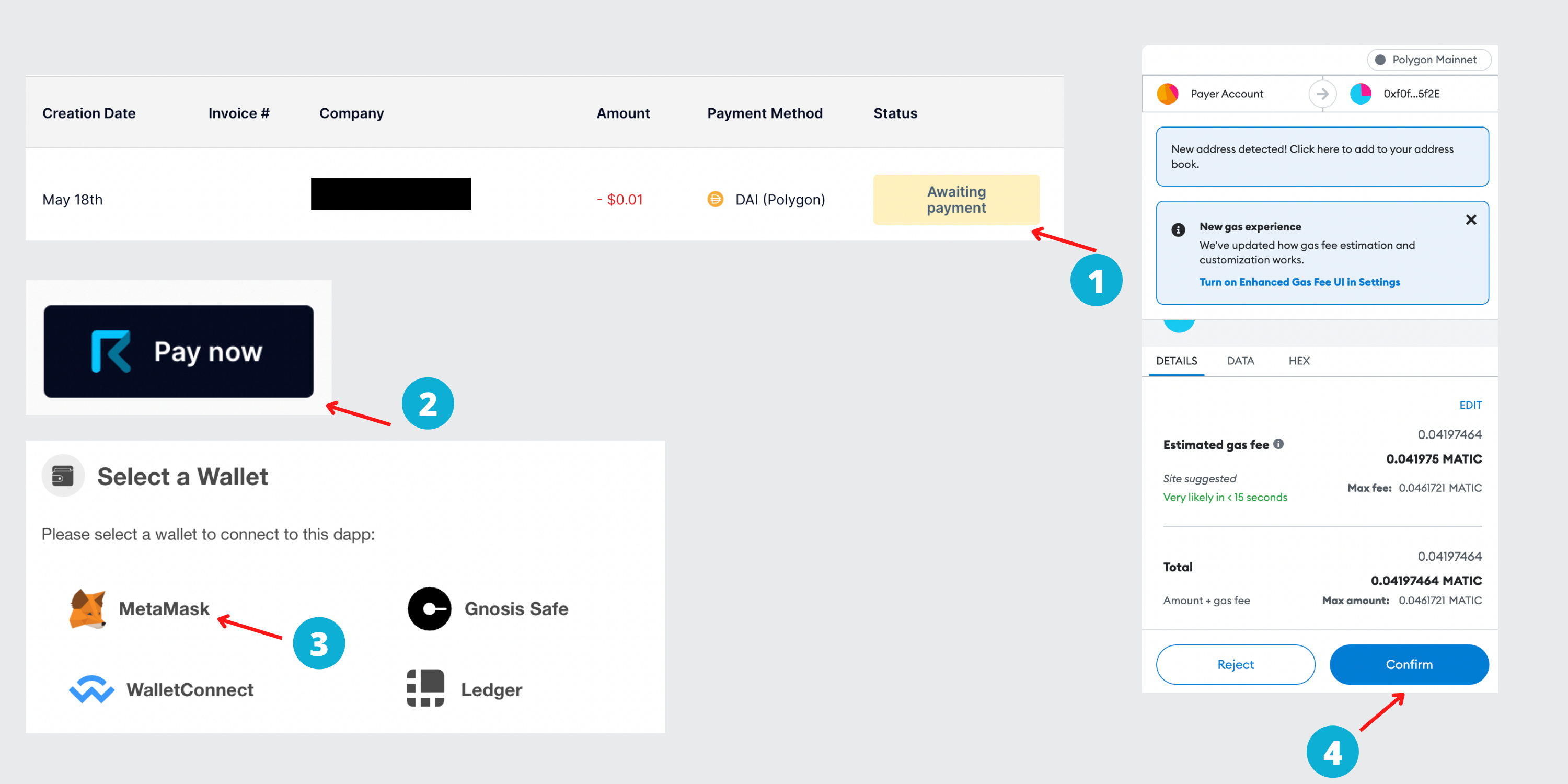The height and width of the screenshot is (784, 1568).
Task: Click the DAI (Polygon) payment method text
Action: pyautogui.click(x=780, y=200)
